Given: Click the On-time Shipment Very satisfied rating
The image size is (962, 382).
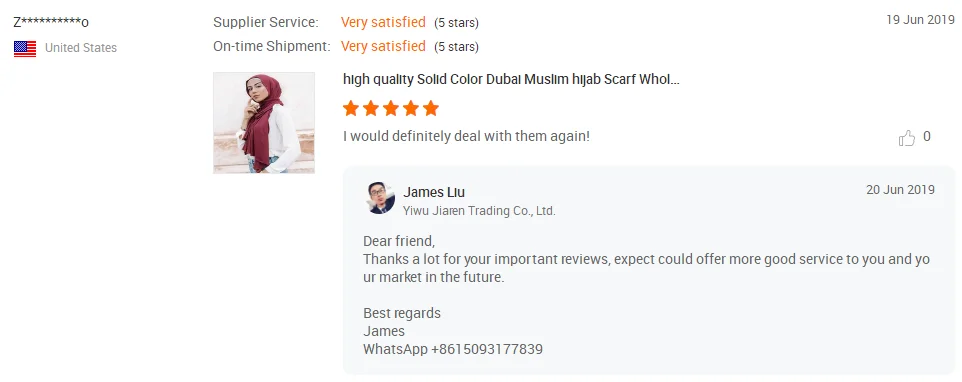Looking at the screenshot, I should [383, 47].
